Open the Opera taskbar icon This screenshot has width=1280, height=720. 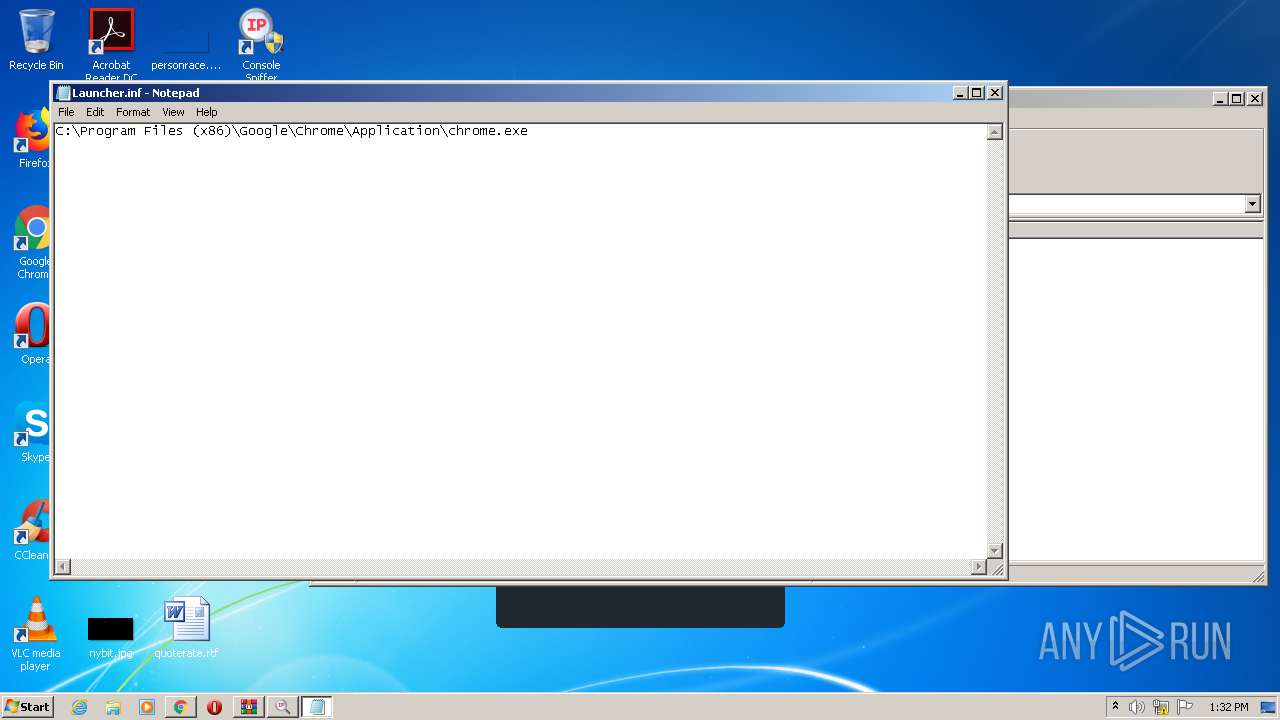coord(214,707)
